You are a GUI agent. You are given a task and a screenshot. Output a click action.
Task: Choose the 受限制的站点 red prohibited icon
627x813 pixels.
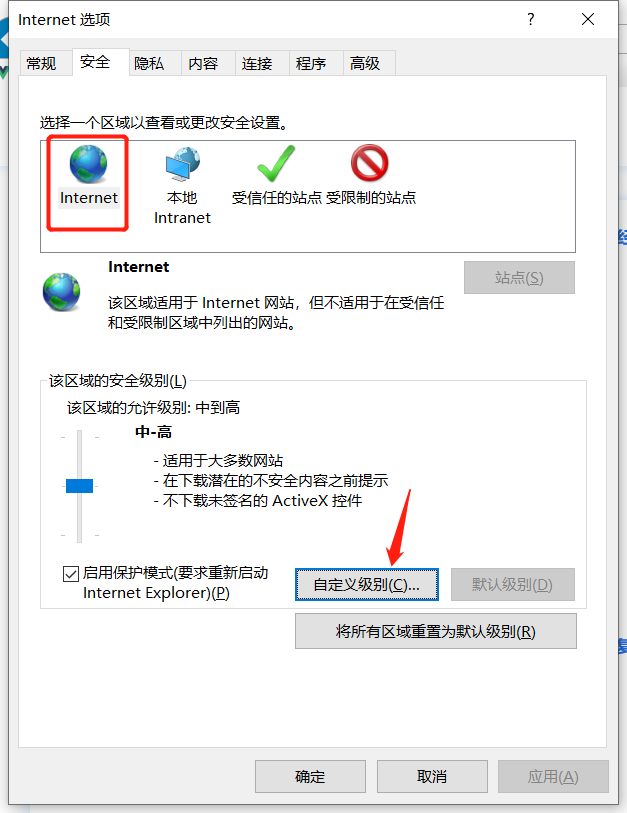point(369,163)
